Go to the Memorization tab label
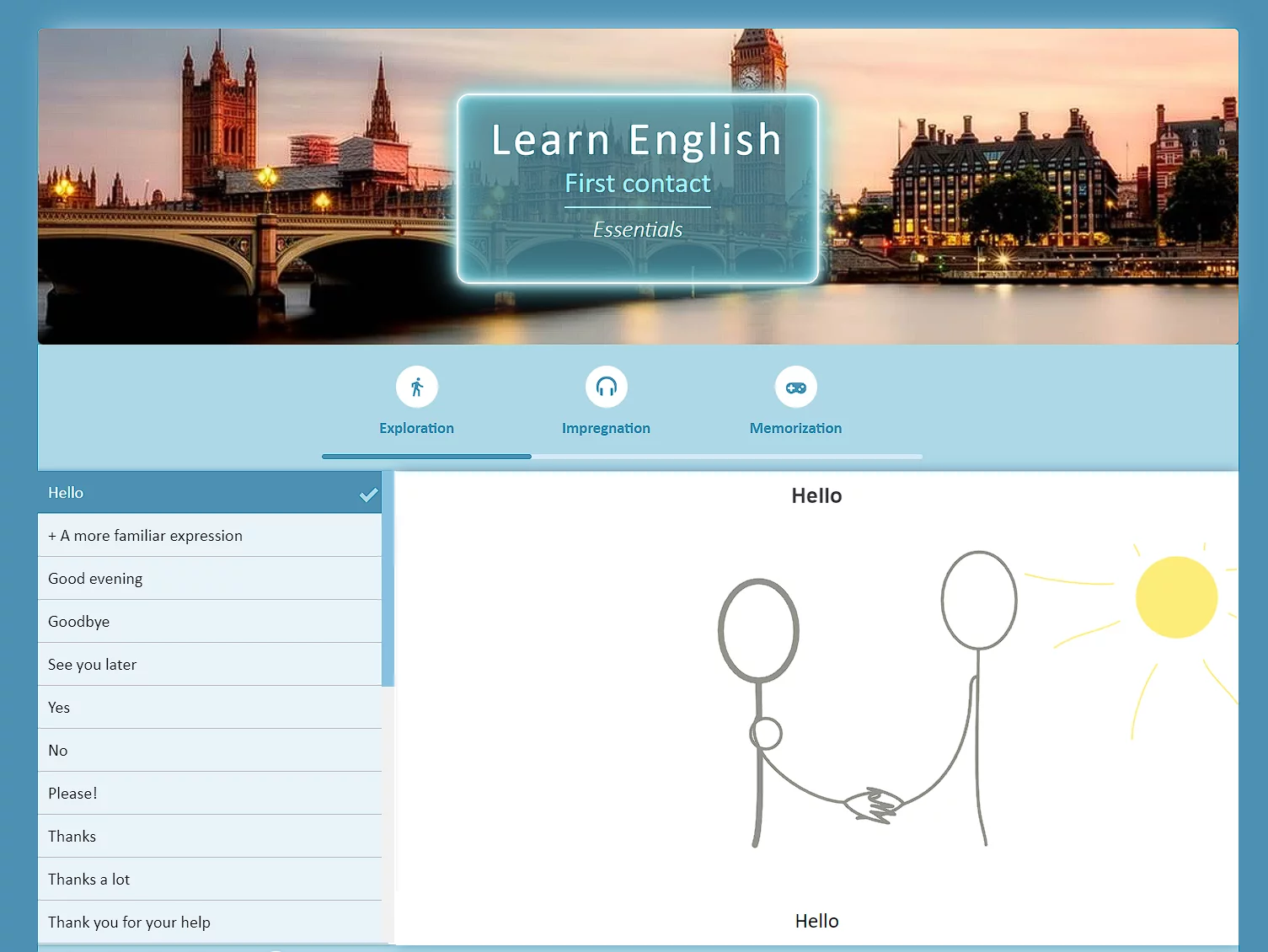 (795, 428)
